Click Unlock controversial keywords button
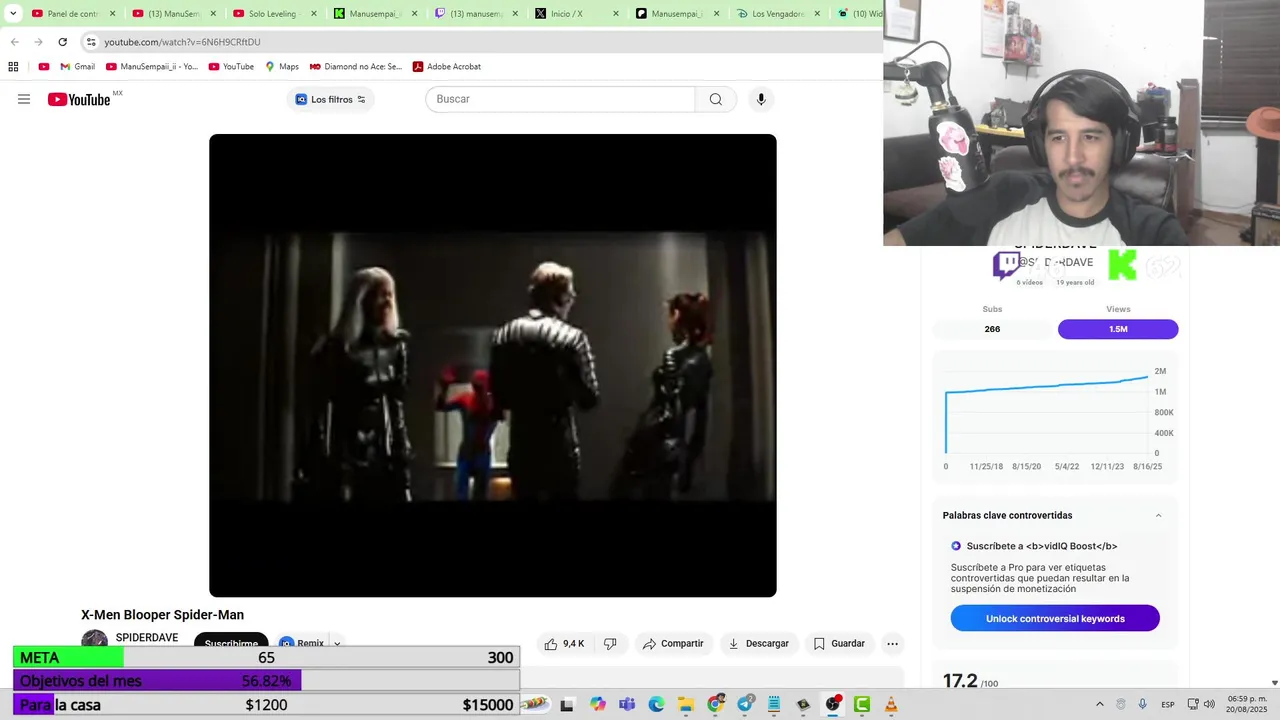Screen dimensions: 1280x720 (x=1055, y=618)
